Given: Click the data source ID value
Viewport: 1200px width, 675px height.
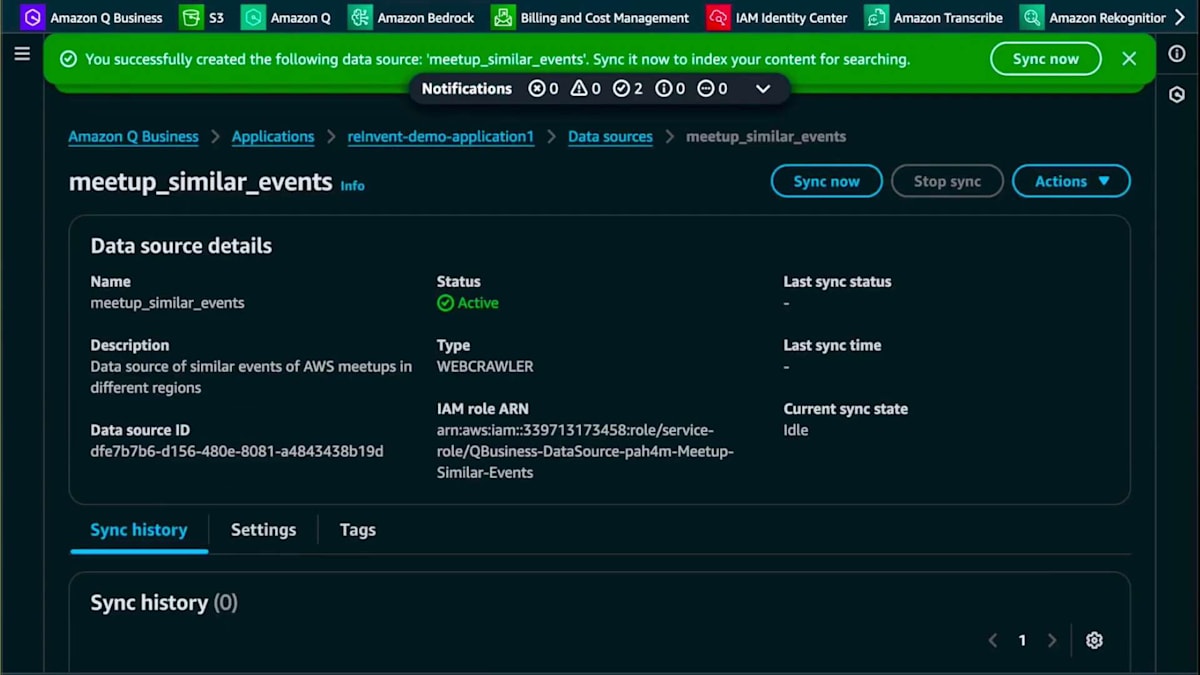Looking at the screenshot, I should (237, 451).
